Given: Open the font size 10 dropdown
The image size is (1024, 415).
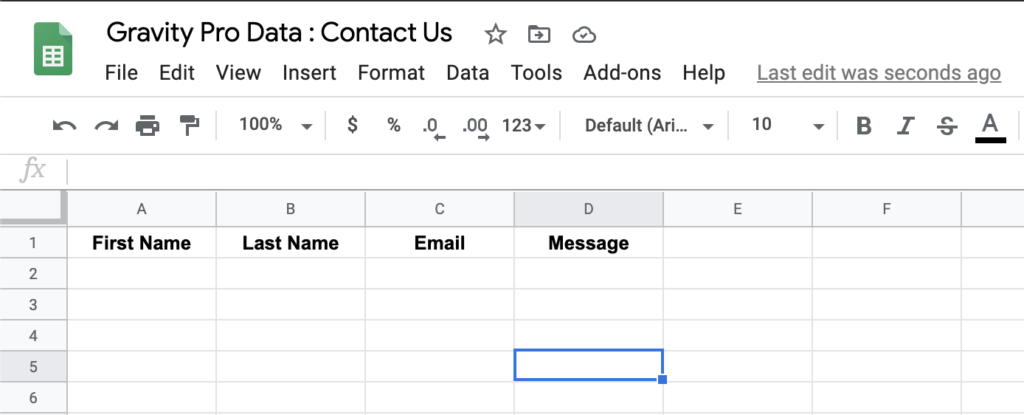Looking at the screenshot, I should tap(788, 125).
